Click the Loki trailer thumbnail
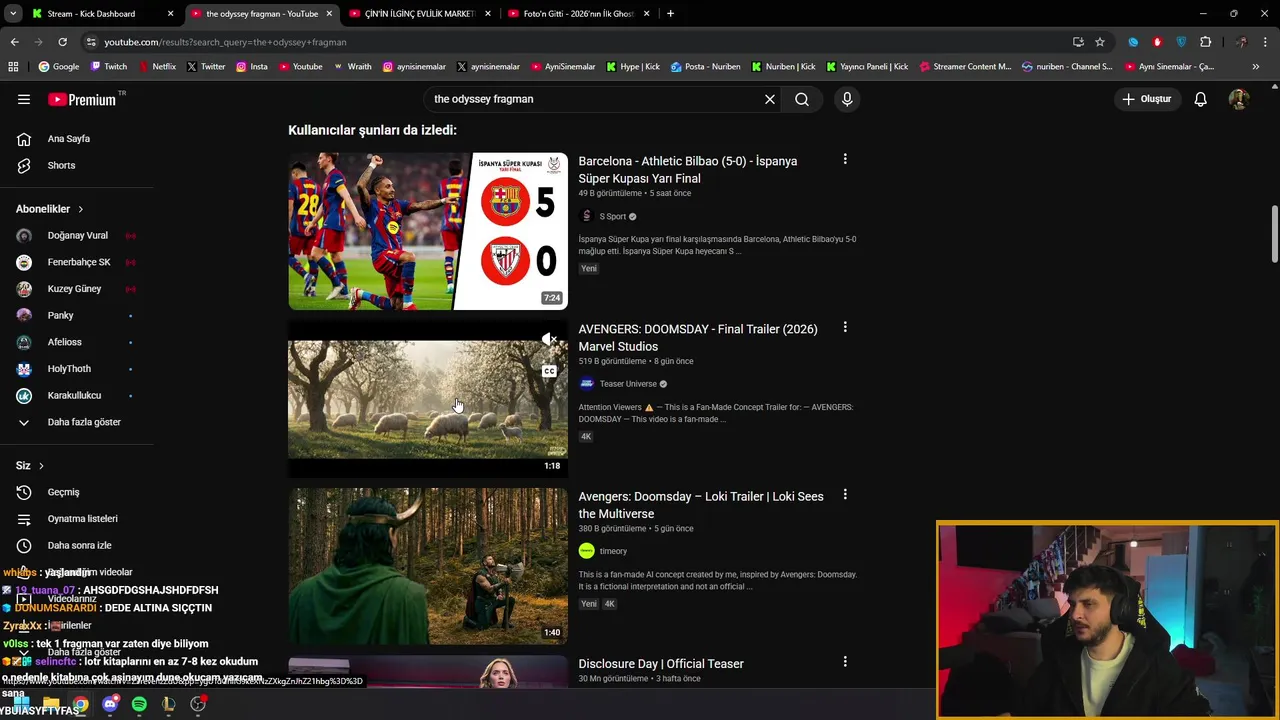1280x720 pixels. (428, 566)
